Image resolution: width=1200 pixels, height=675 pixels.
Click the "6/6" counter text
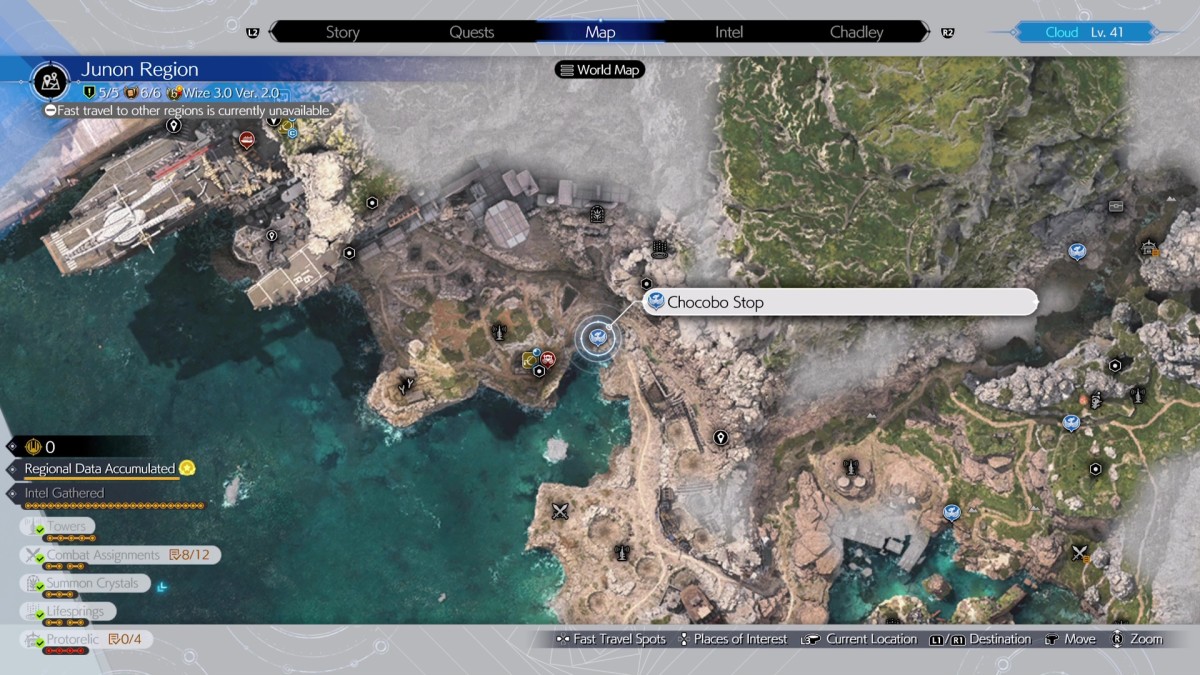(x=150, y=93)
